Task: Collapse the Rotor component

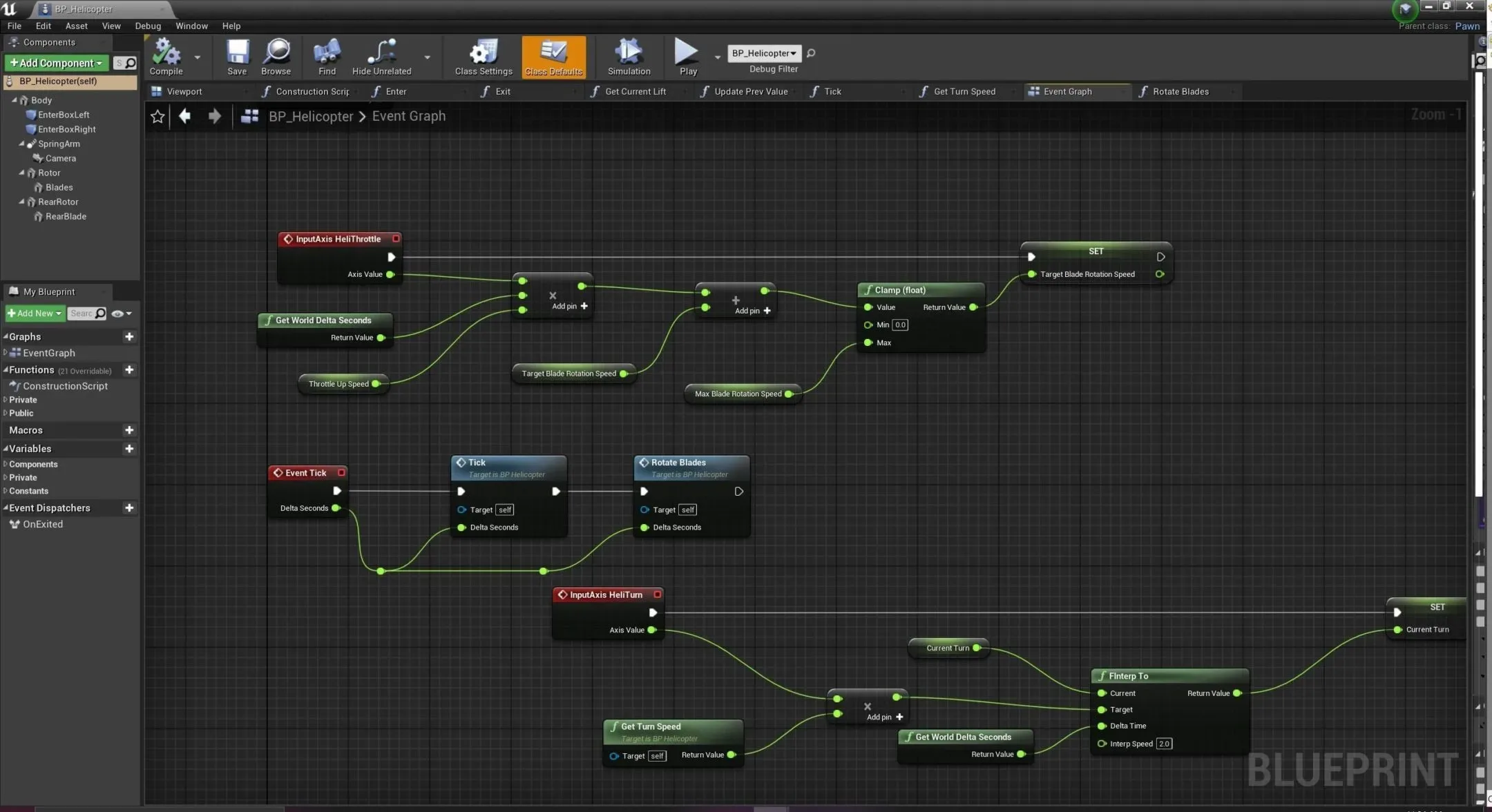Action: pos(21,173)
